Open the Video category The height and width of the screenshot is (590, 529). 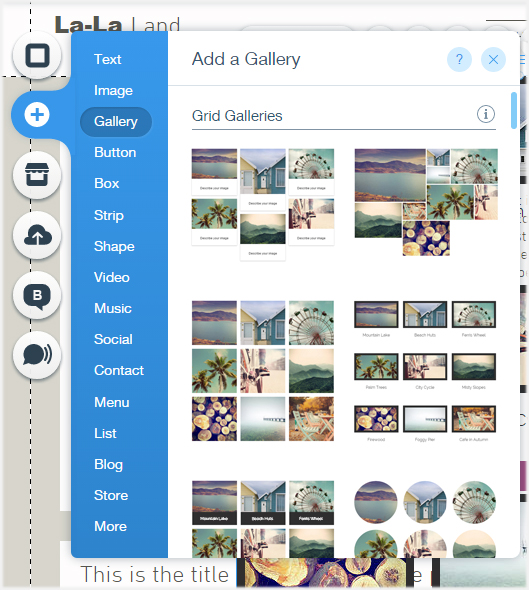112,277
